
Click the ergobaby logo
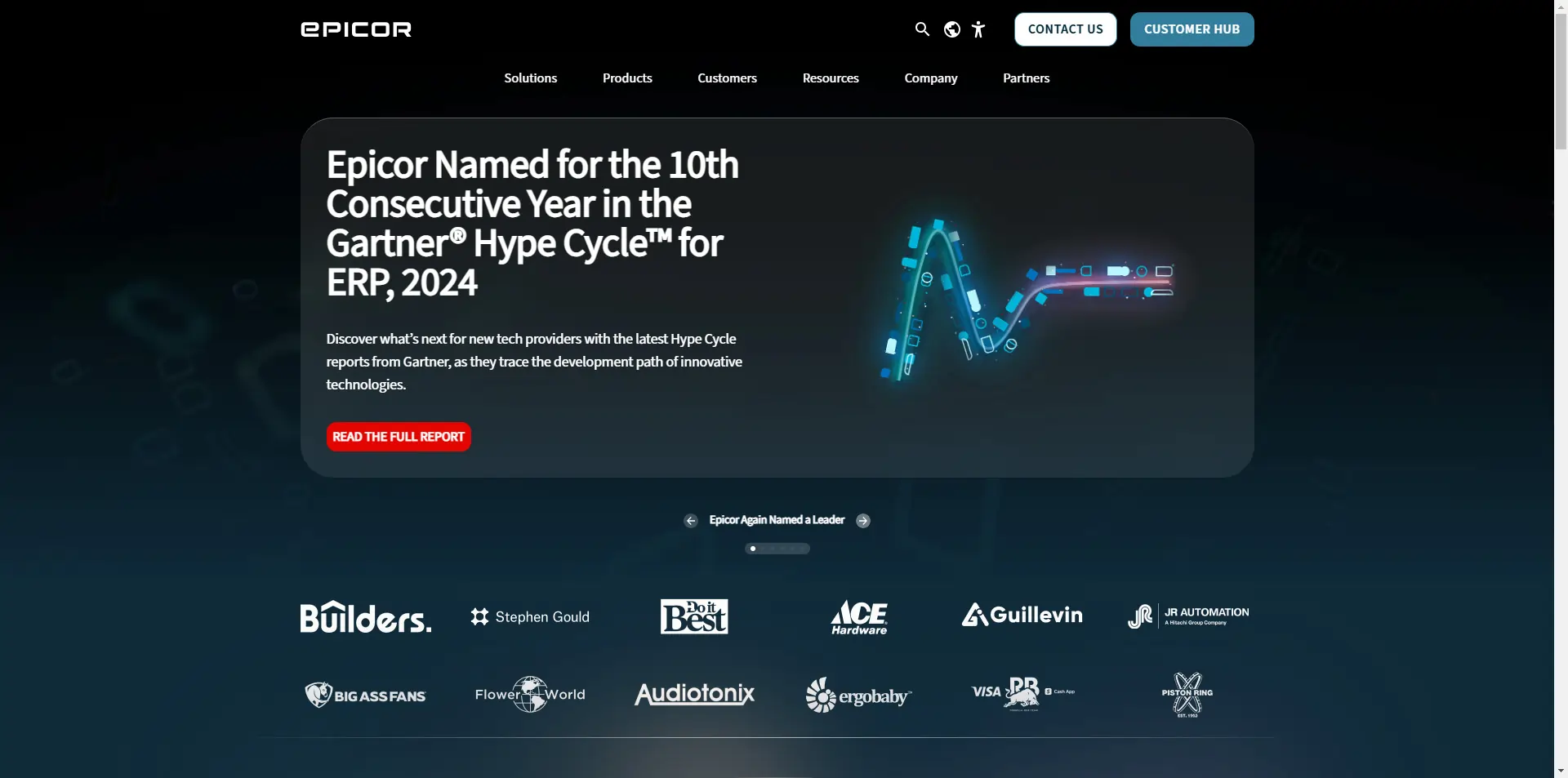(858, 696)
